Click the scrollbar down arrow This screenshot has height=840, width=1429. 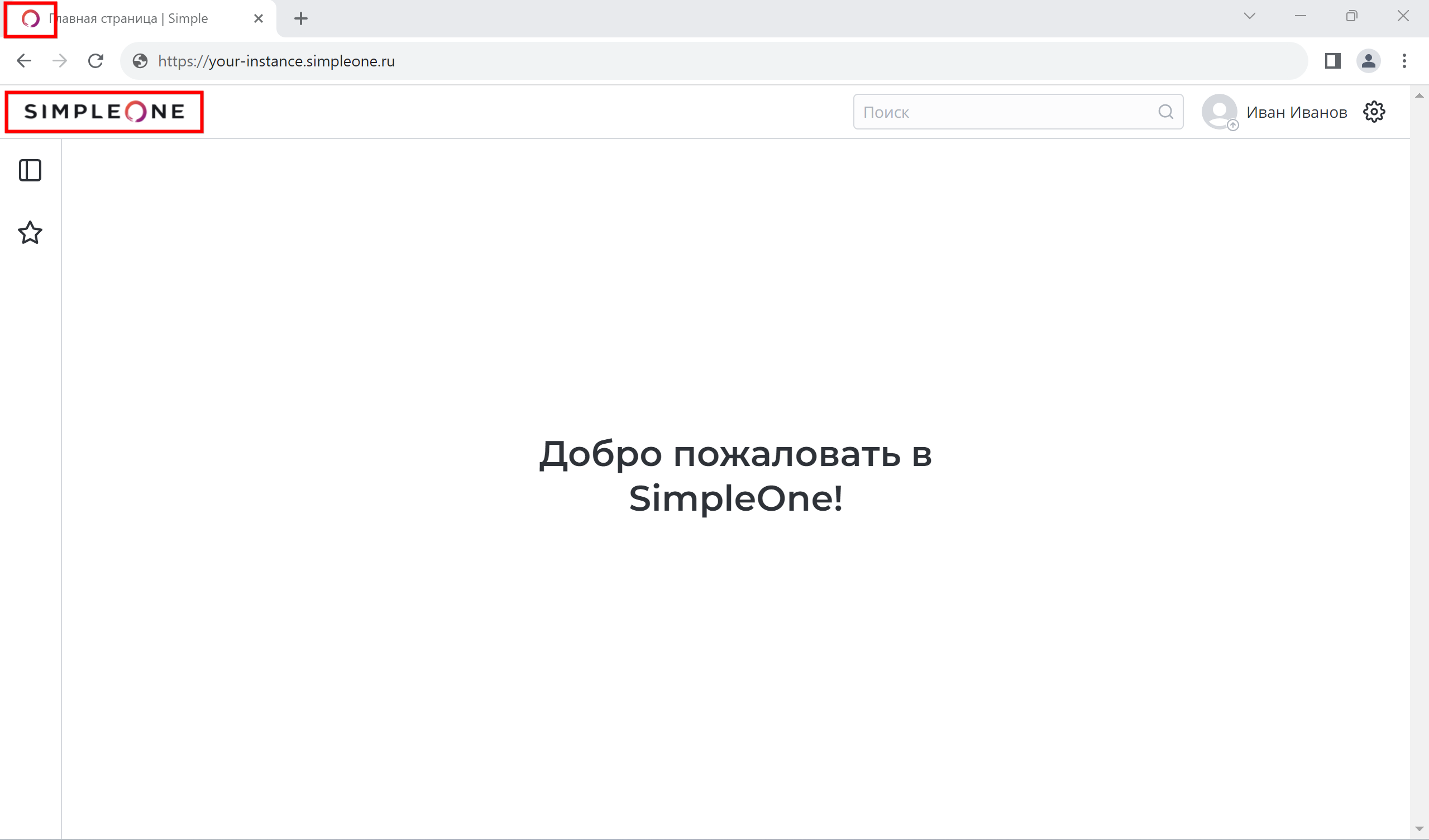coord(1419,829)
